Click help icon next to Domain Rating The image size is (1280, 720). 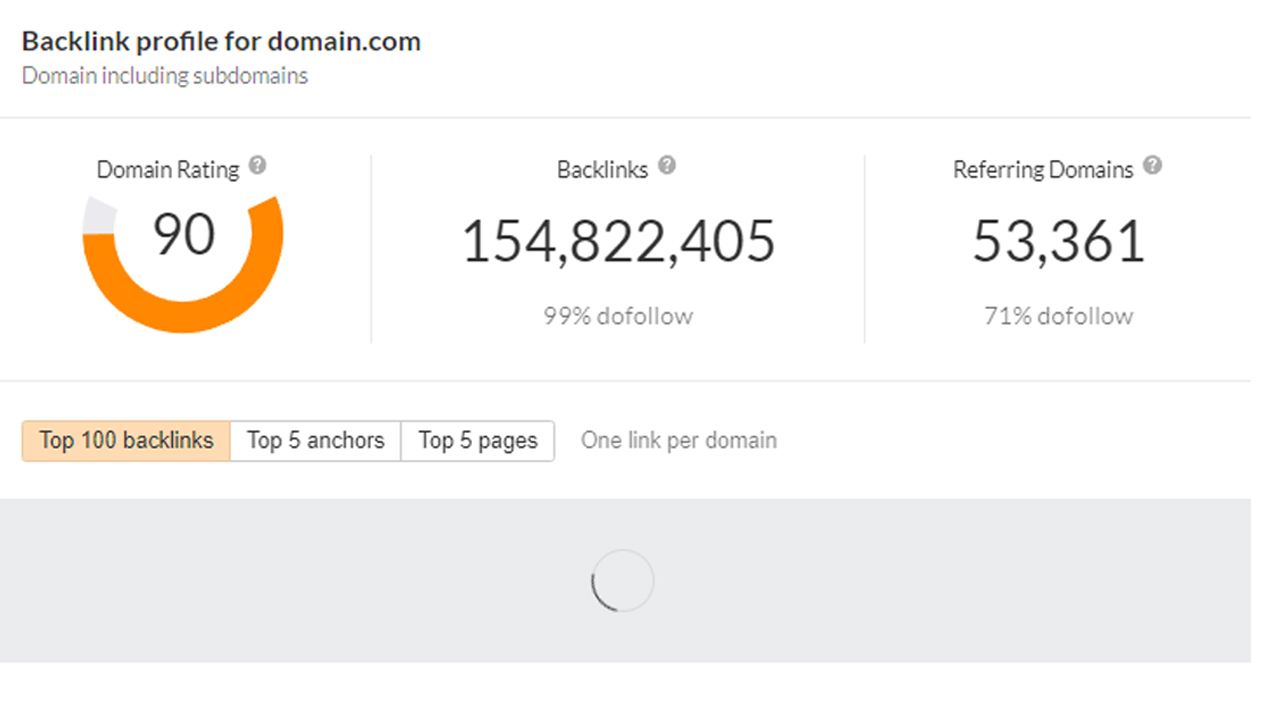[258, 165]
